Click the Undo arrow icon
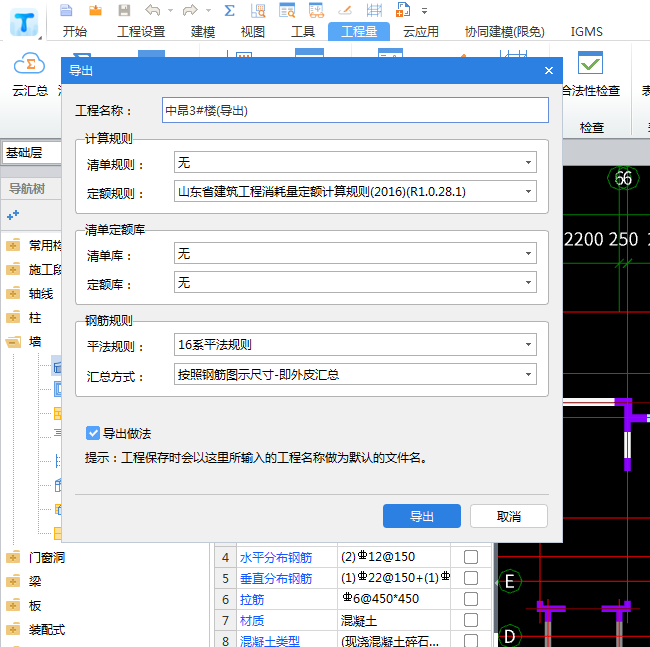 pyautogui.click(x=153, y=10)
